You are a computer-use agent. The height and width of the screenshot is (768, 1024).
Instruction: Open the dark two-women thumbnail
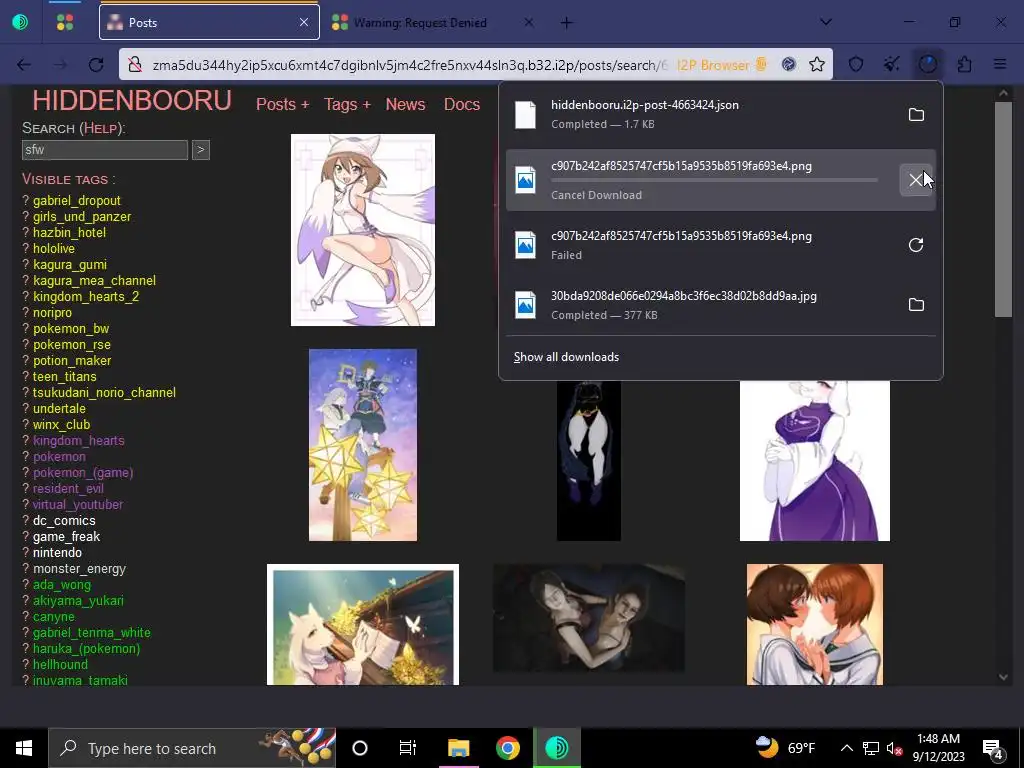tap(588, 618)
